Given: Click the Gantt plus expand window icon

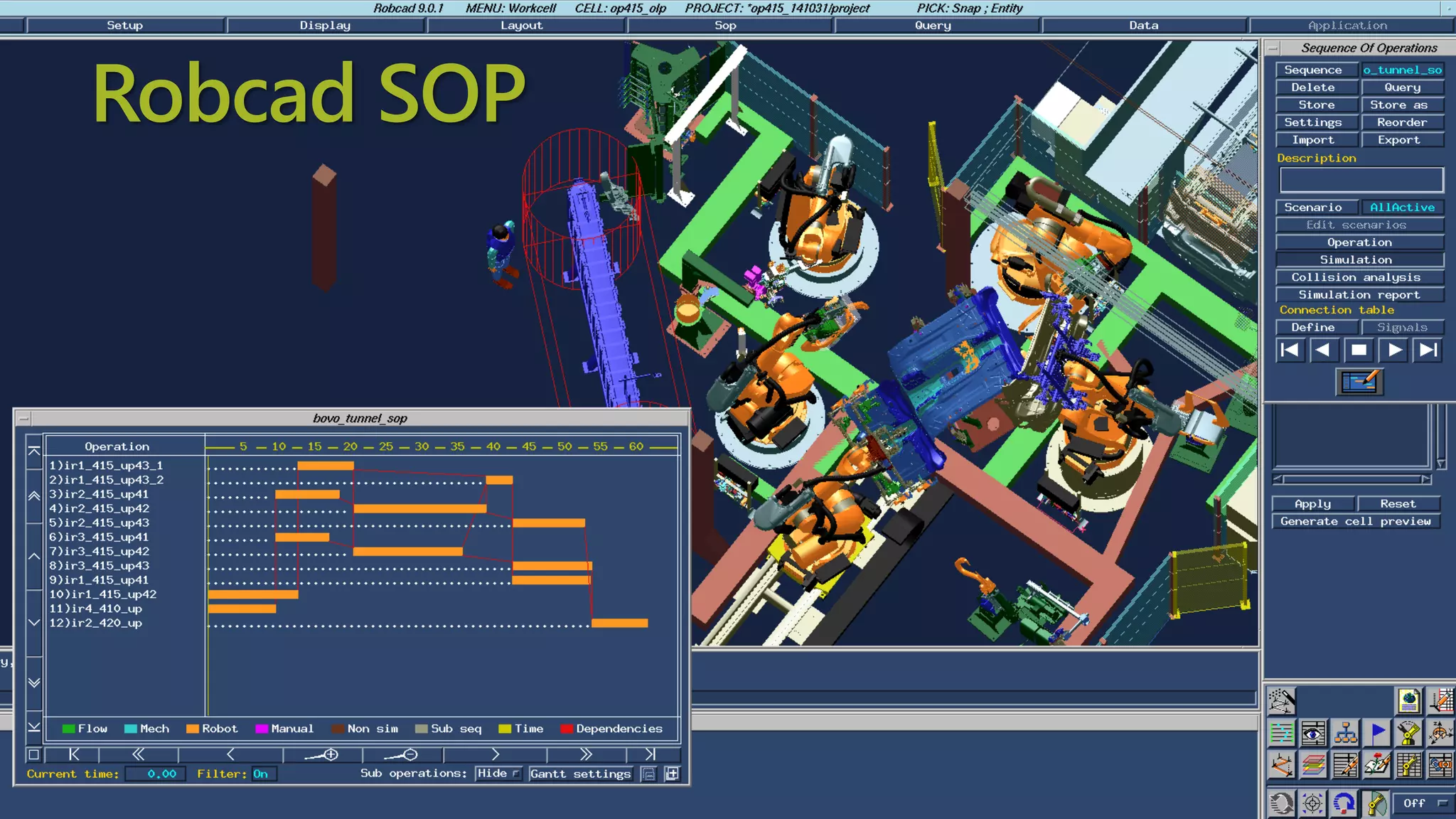Looking at the screenshot, I should [x=672, y=773].
